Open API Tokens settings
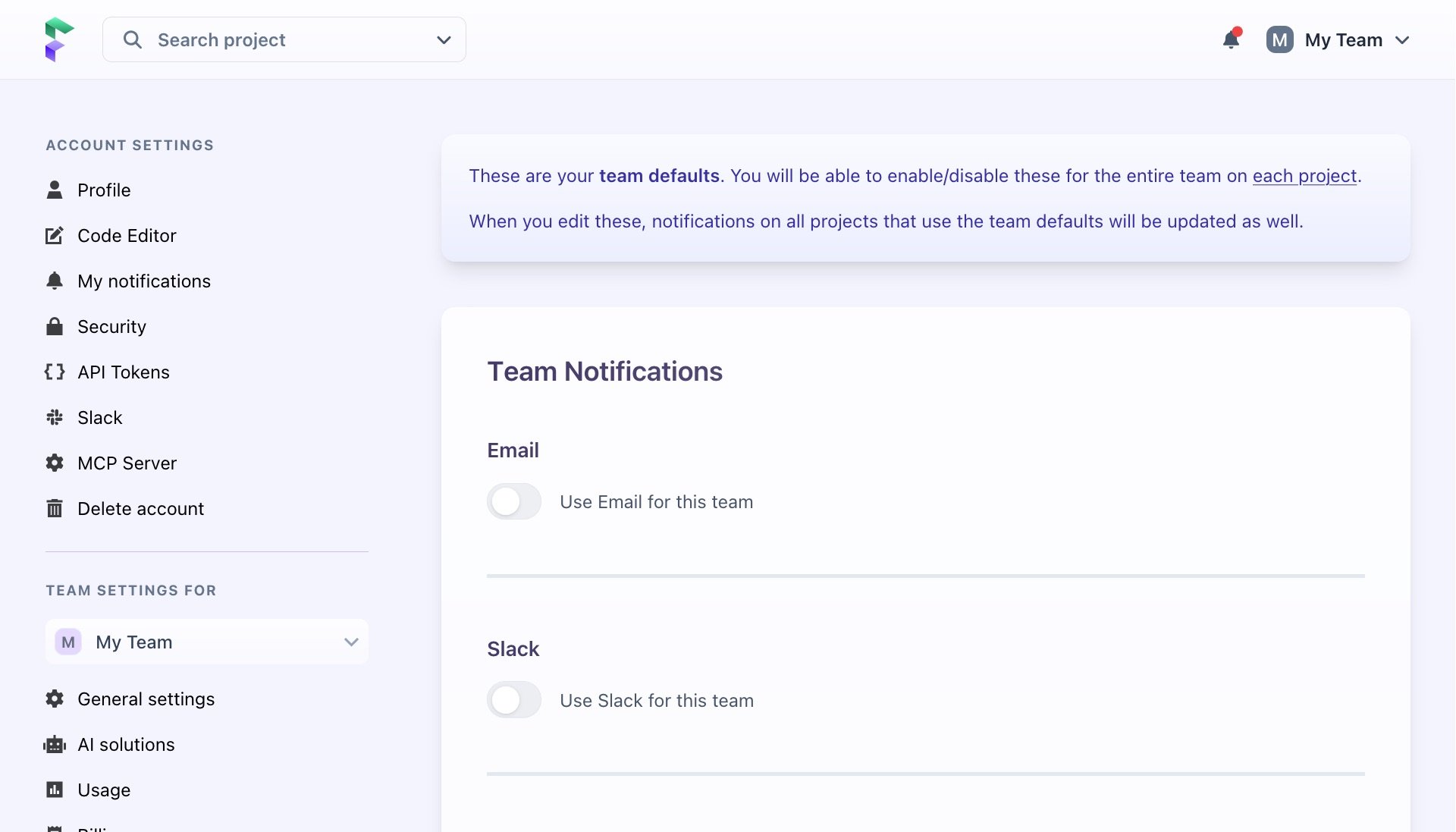The image size is (1456, 832). click(x=123, y=372)
